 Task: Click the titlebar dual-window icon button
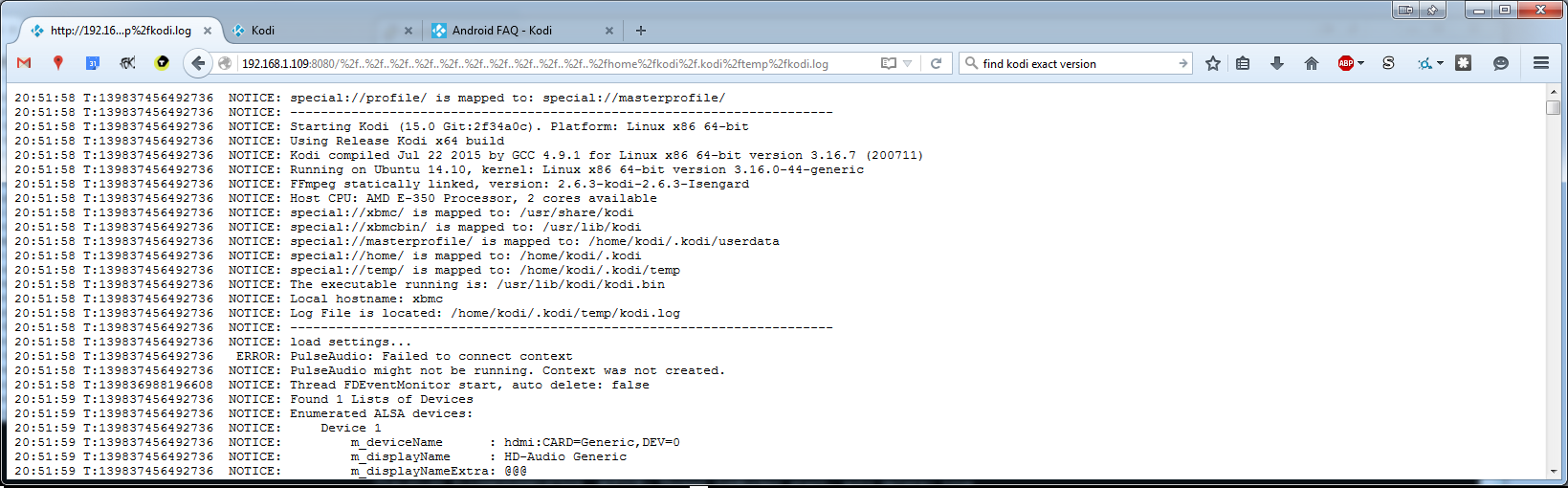(x=1405, y=10)
